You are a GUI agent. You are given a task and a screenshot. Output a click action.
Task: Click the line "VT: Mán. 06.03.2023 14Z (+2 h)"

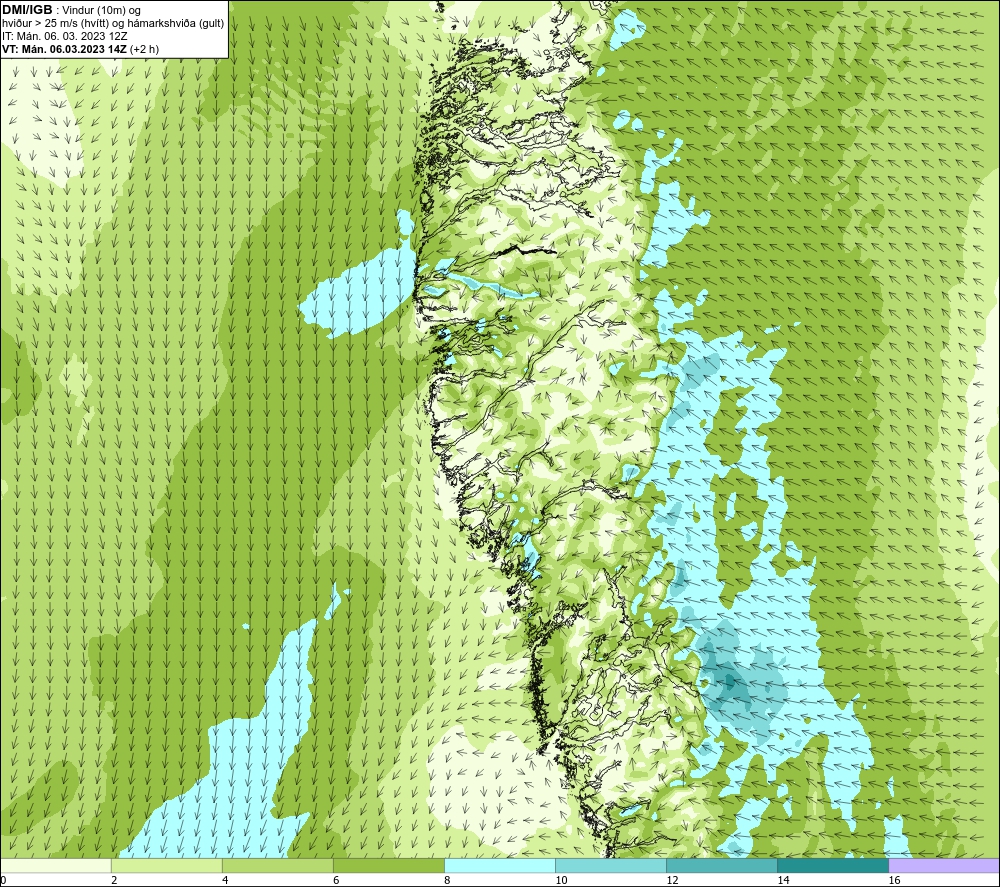pos(80,49)
